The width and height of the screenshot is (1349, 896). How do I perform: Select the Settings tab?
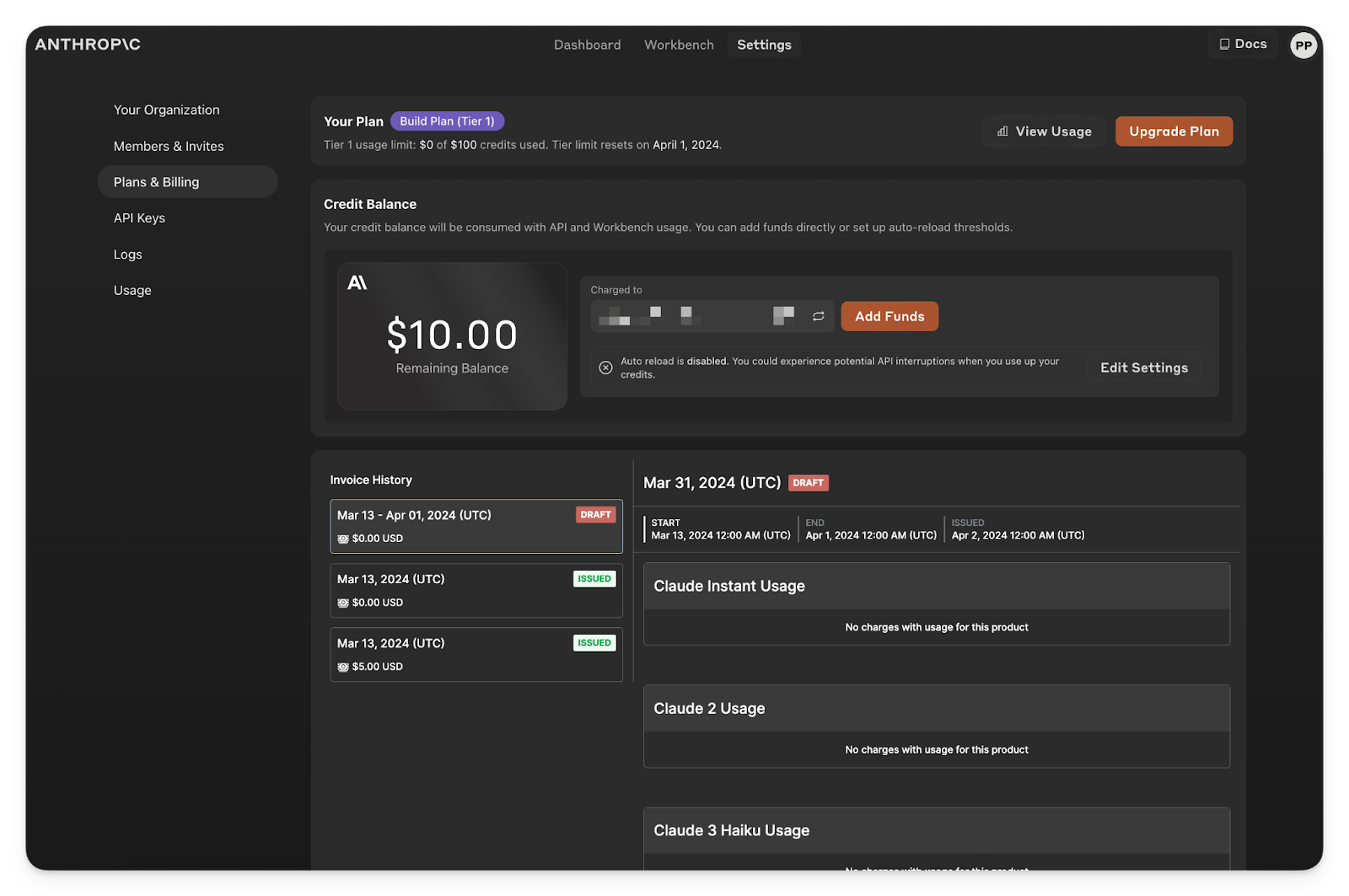click(764, 45)
